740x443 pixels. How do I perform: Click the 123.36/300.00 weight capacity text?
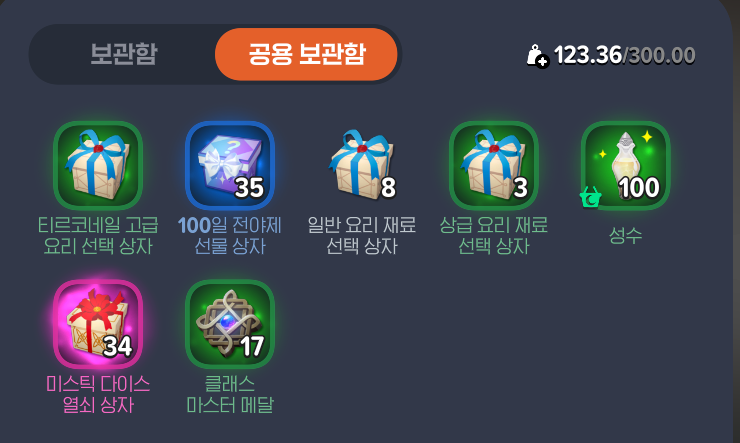(x=624, y=55)
